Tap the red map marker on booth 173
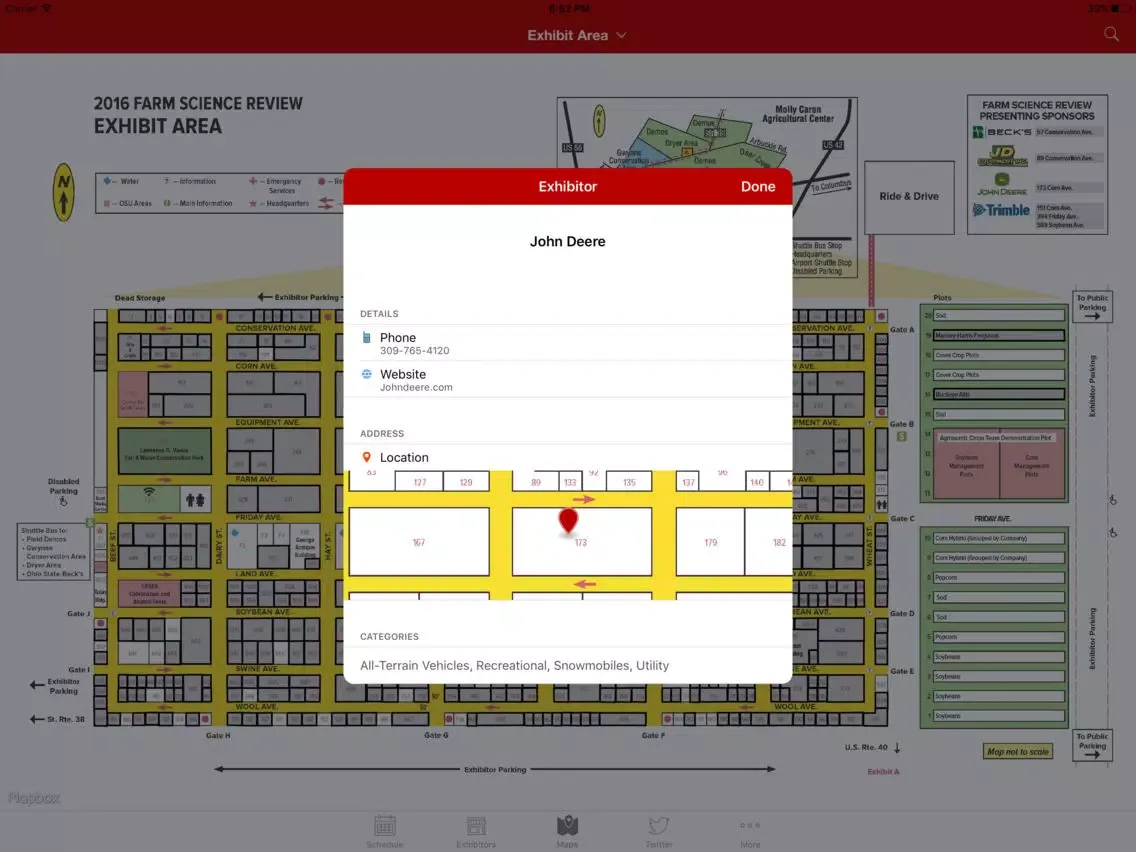The height and width of the screenshot is (852, 1136). pyautogui.click(x=568, y=521)
